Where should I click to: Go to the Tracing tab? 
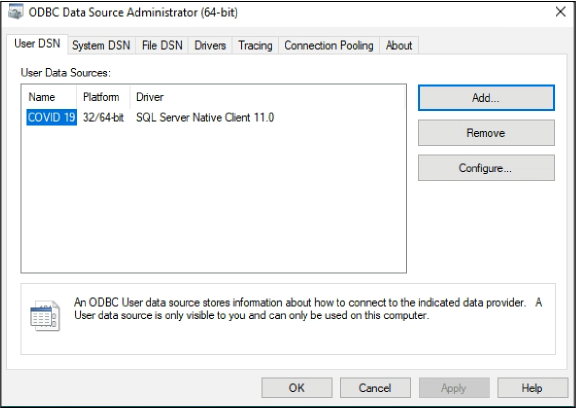tap(255, 46)
